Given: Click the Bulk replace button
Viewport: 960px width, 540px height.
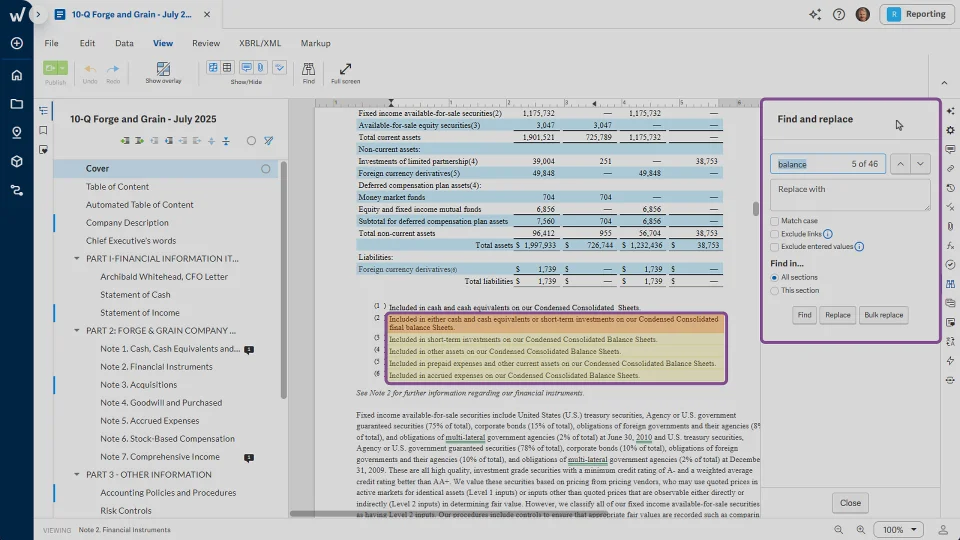Looking at the screenshot, I should [x=883, y=315].
